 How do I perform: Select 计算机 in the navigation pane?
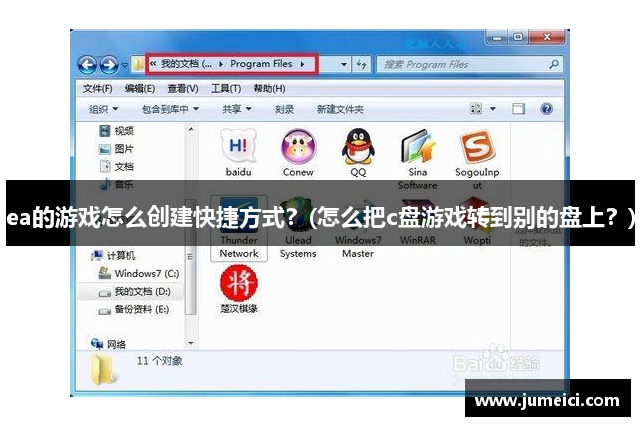point(113,255)
